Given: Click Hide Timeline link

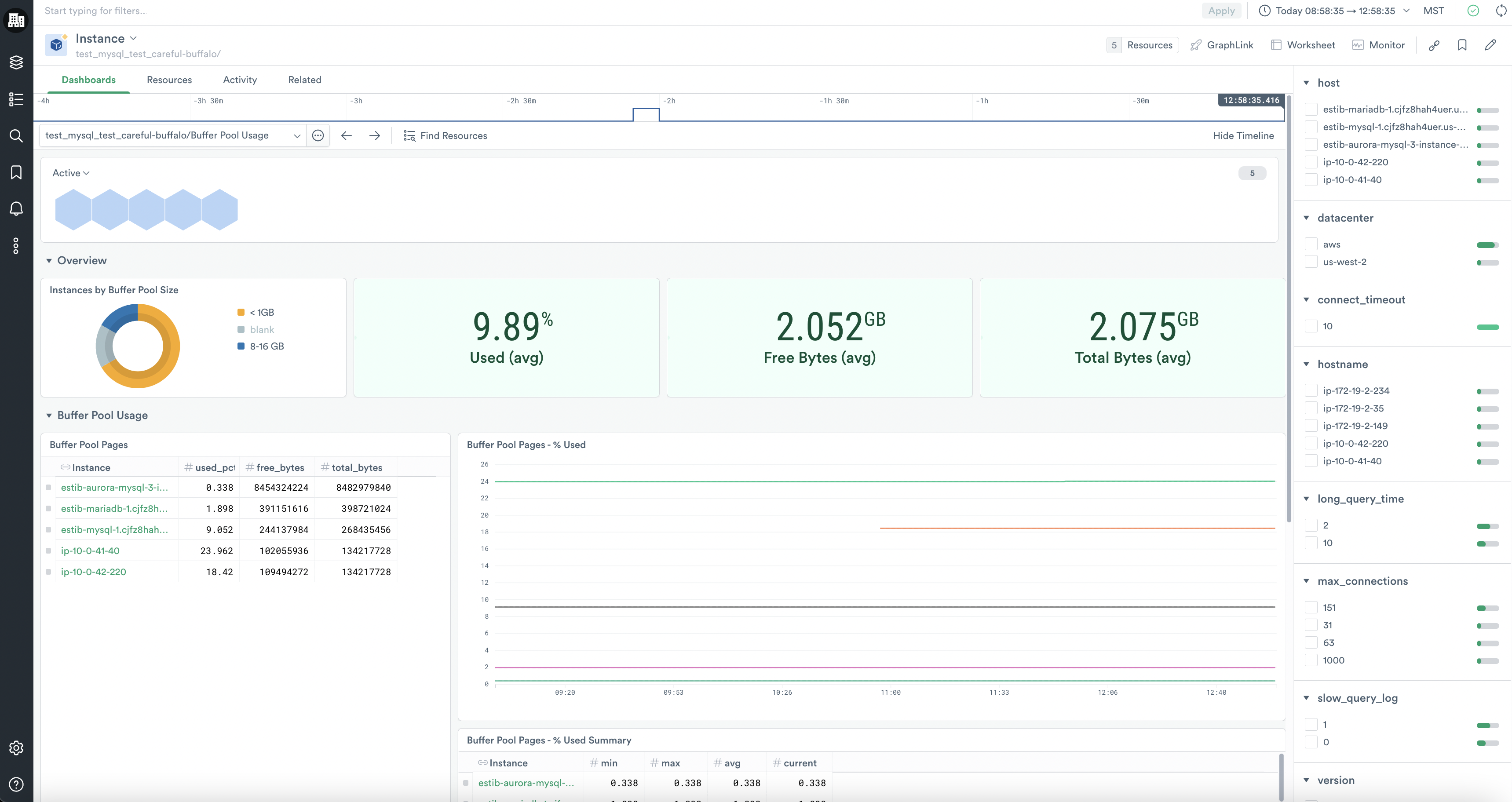Looking at the screenshot, I should point(1243,135).
